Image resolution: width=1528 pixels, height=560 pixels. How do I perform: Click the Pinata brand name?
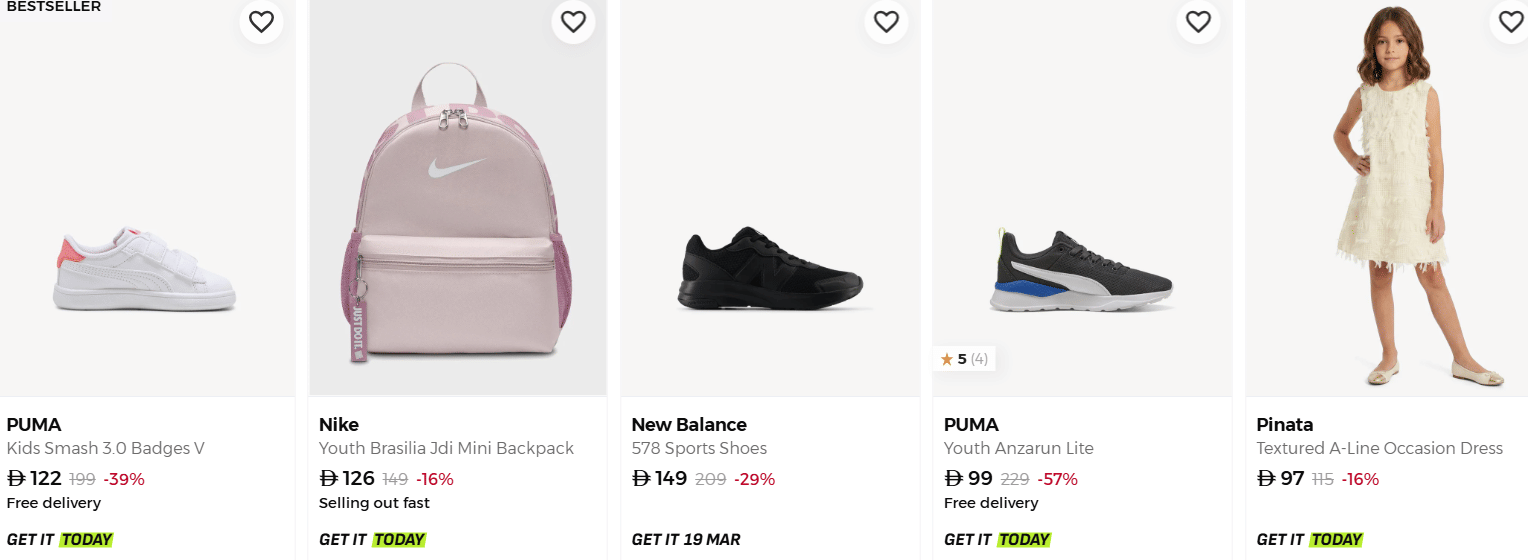click(x=1284, y=424)
